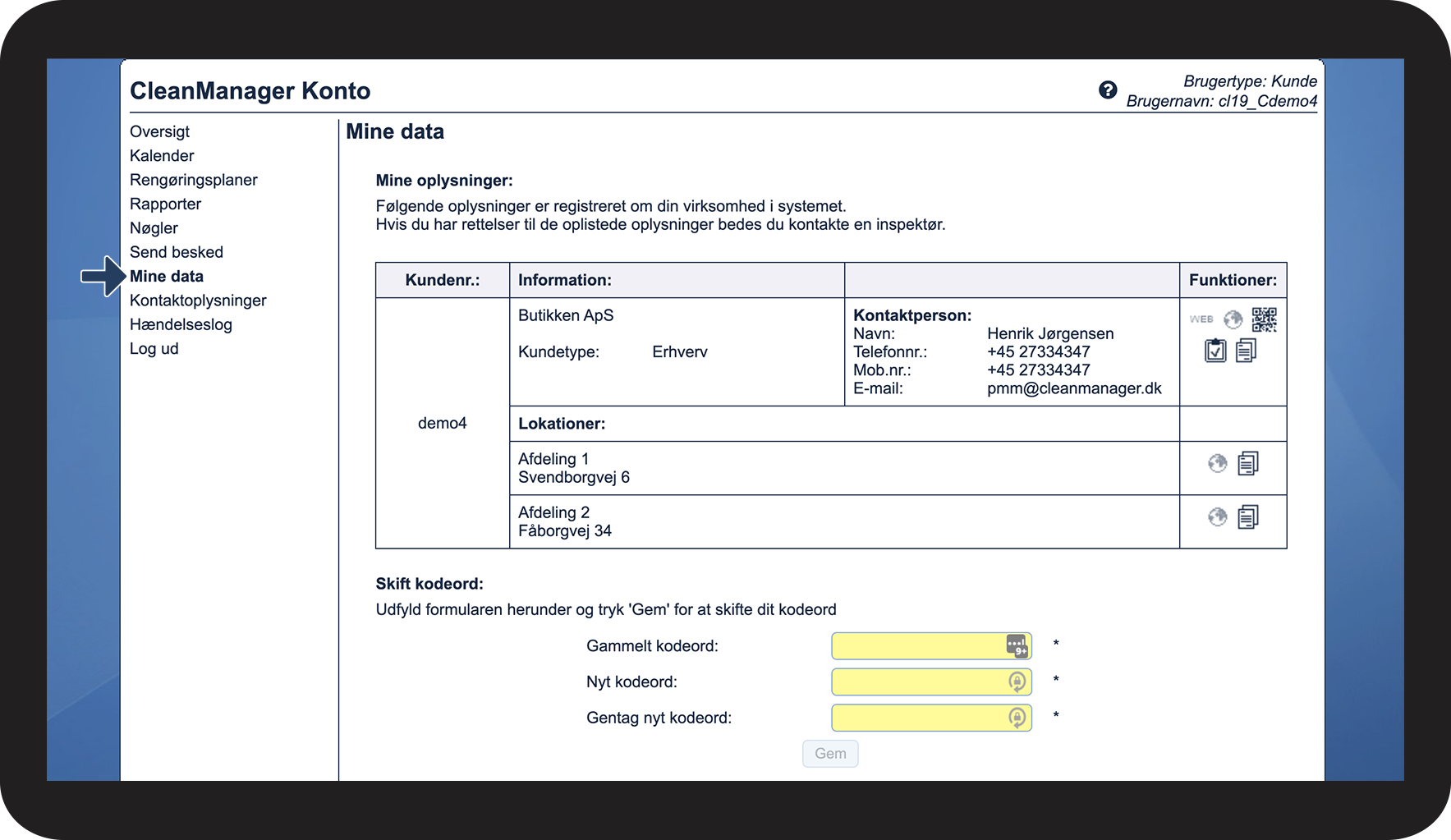Click the Mine oplysninger: heading

click(444, 181)
